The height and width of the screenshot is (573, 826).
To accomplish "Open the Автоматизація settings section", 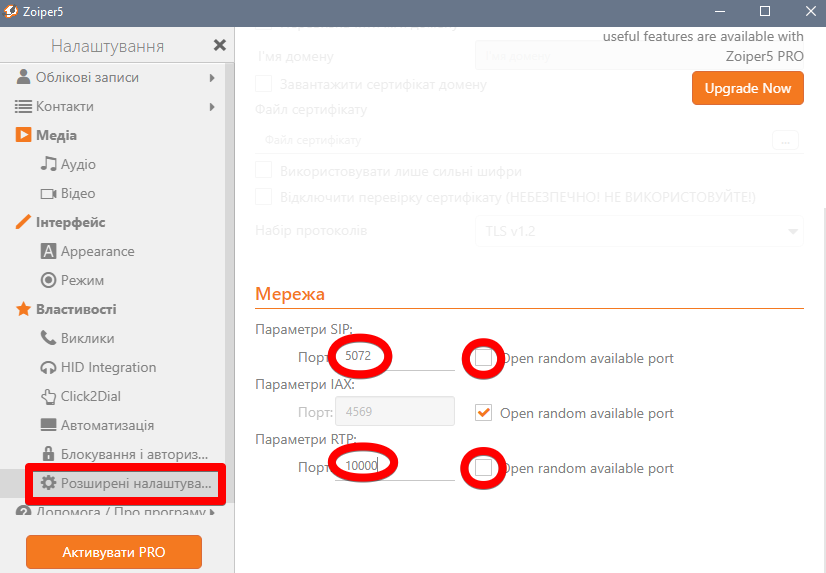I will (107, 425).
